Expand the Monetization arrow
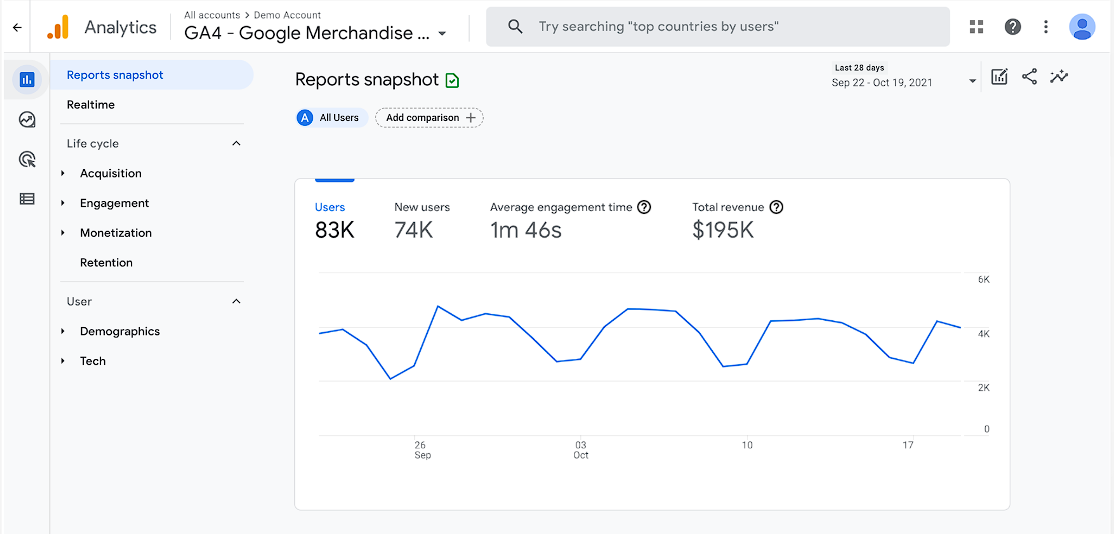 [x=63, y=233]
